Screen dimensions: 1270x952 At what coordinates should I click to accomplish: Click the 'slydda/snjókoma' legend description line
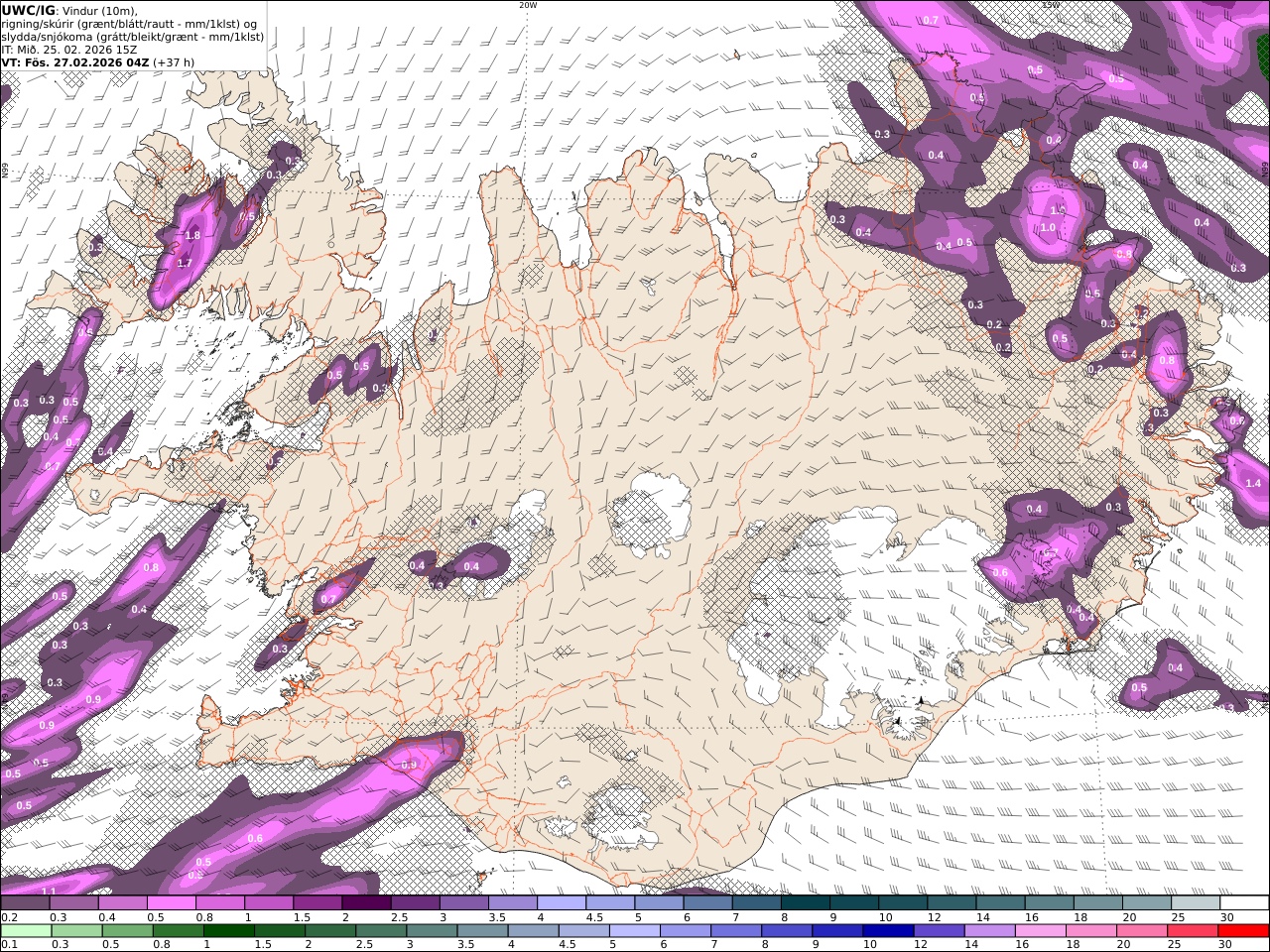pos(133,37)
